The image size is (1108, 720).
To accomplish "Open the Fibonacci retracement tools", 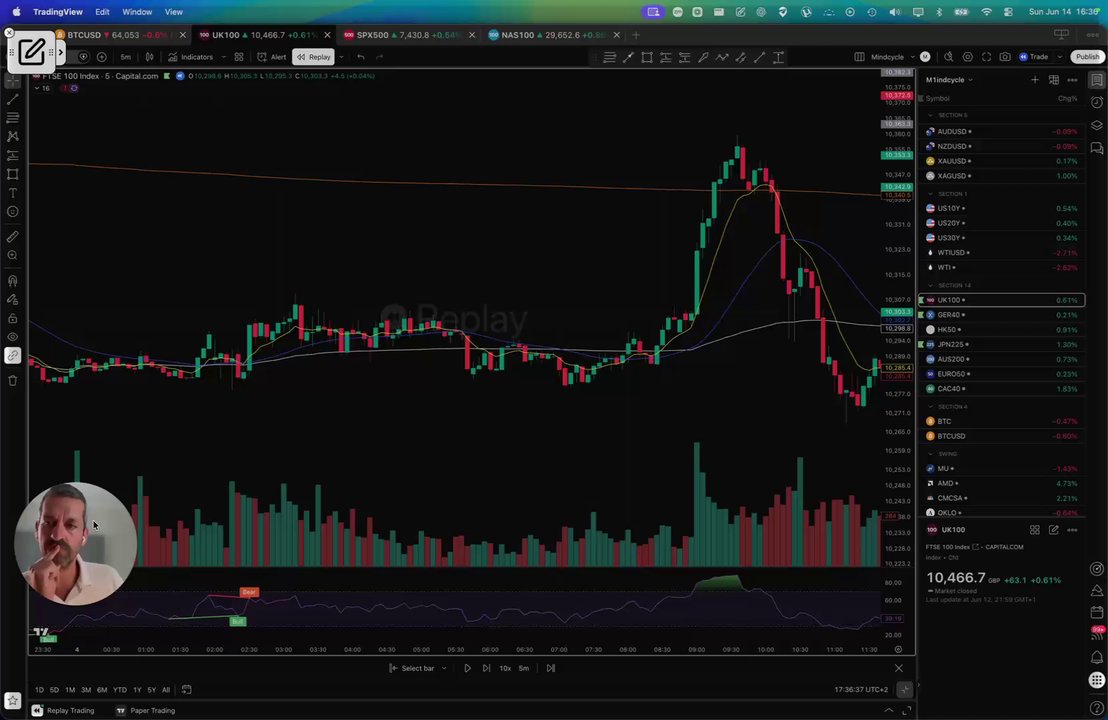I will [13, 118].
